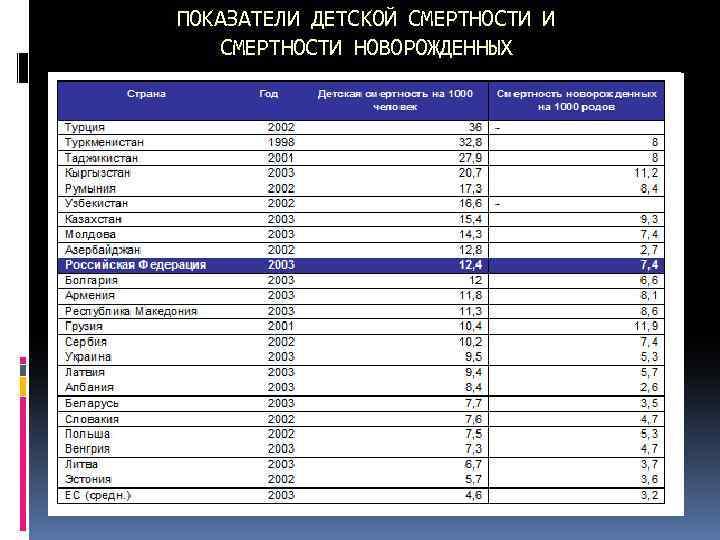Click the 'Смертность новорожденных на 1000 родов' header
Screen dimensions: 720x540
click(x=576, y=100)
